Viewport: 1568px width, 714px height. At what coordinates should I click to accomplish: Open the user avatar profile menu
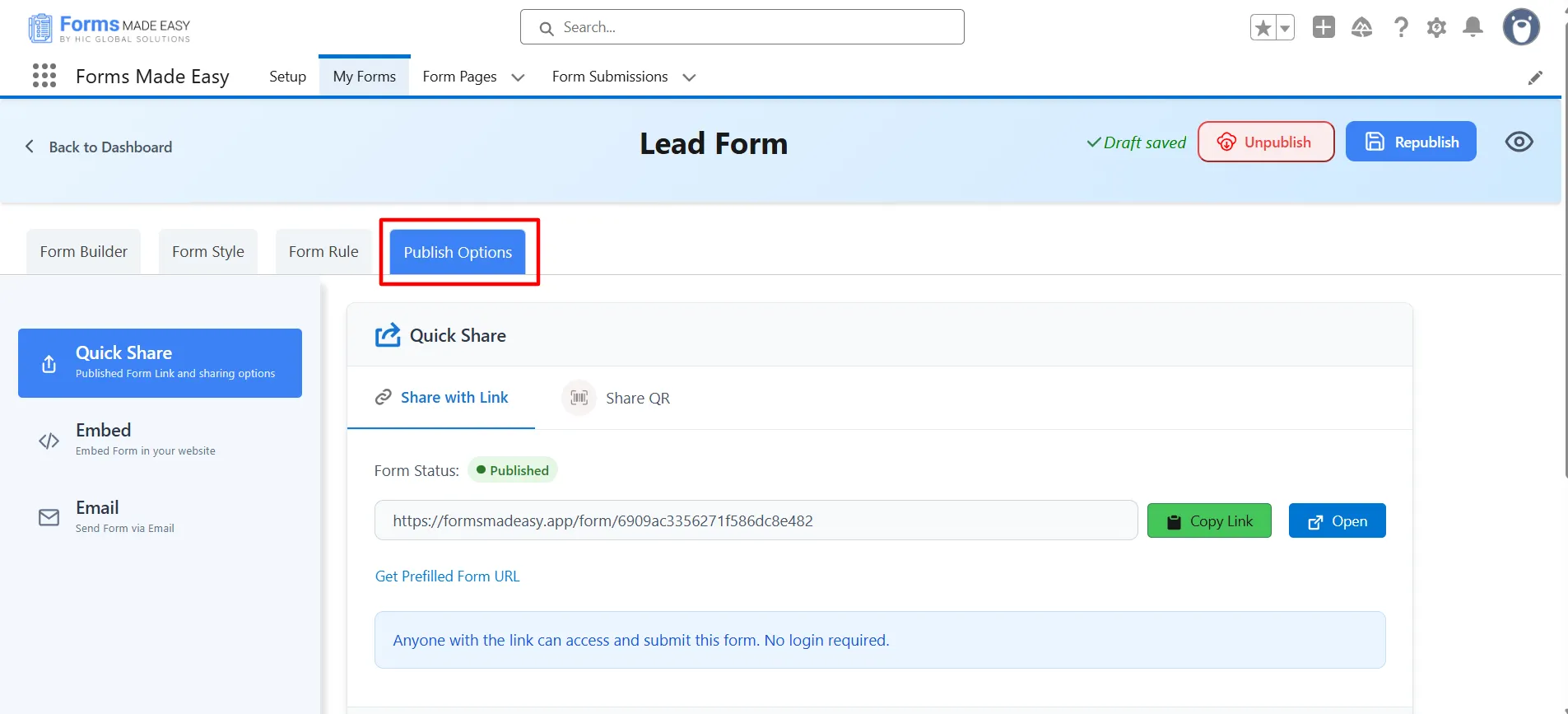(1520, 27)
